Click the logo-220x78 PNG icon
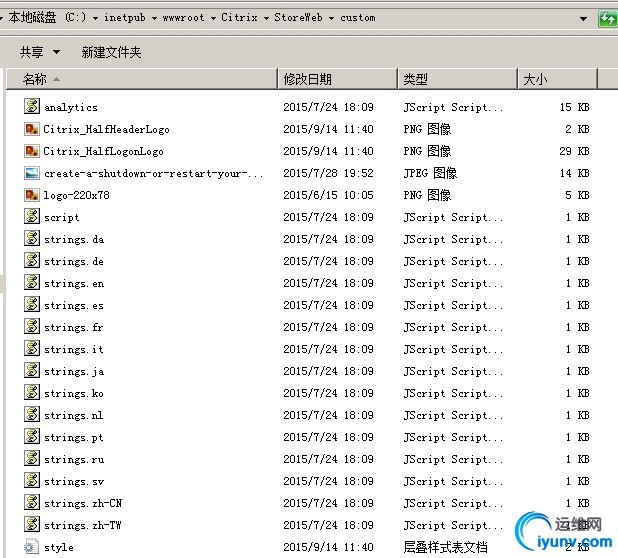The image size is (618, 558). [32, 195]
